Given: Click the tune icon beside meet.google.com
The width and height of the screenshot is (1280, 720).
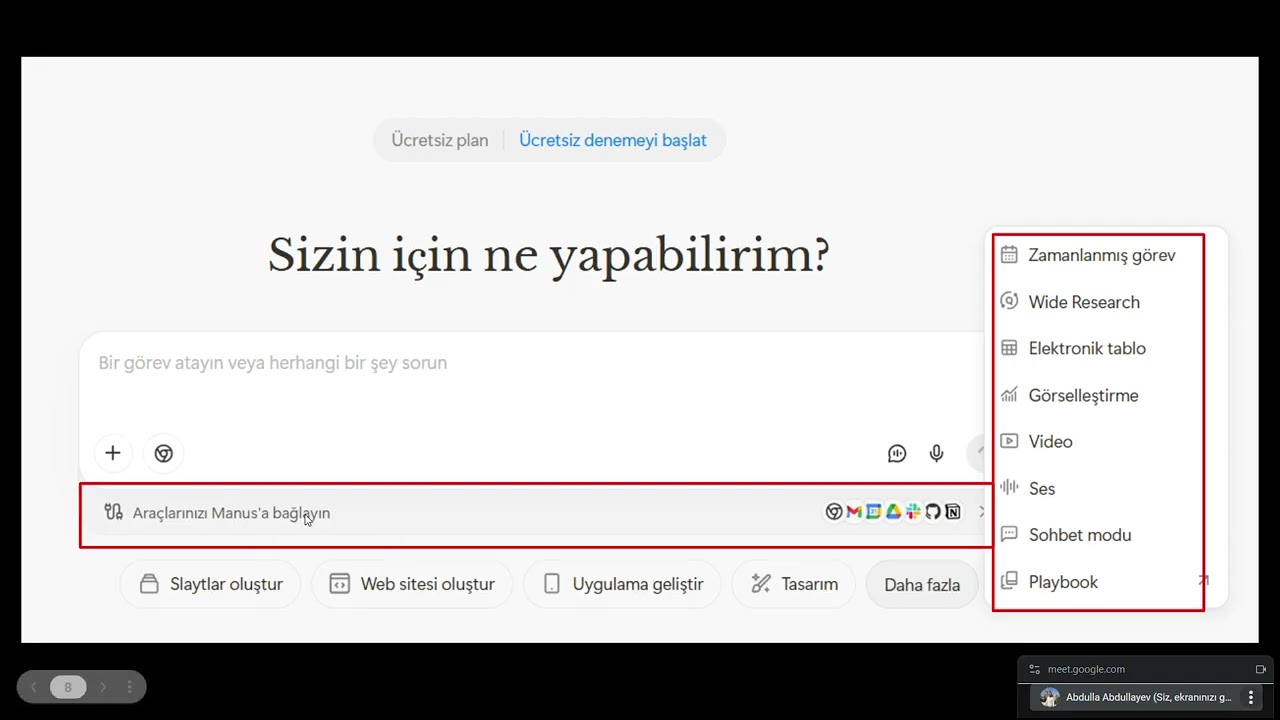Looking at the screenshot, I should point(1035,669).
